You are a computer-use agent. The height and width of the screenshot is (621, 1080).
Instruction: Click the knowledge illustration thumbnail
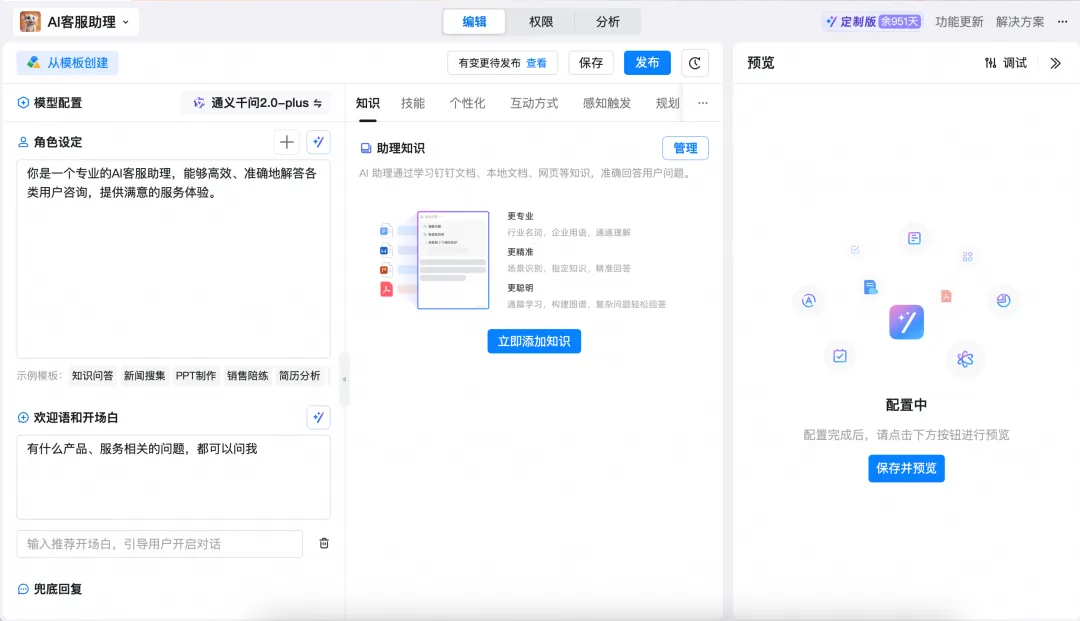pyautogui.click(x=435, y=260)
